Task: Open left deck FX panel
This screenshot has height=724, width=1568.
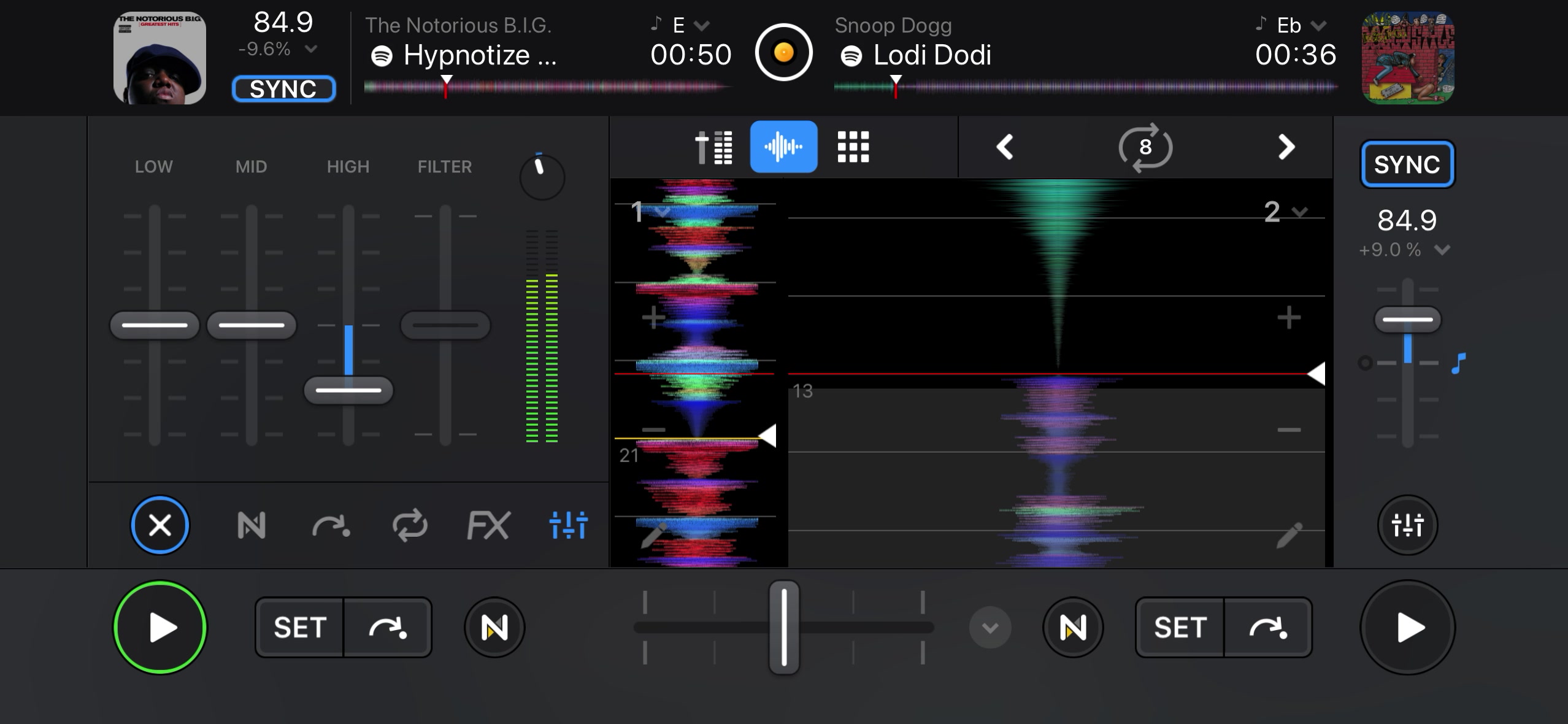Action: tap(488, 526)
